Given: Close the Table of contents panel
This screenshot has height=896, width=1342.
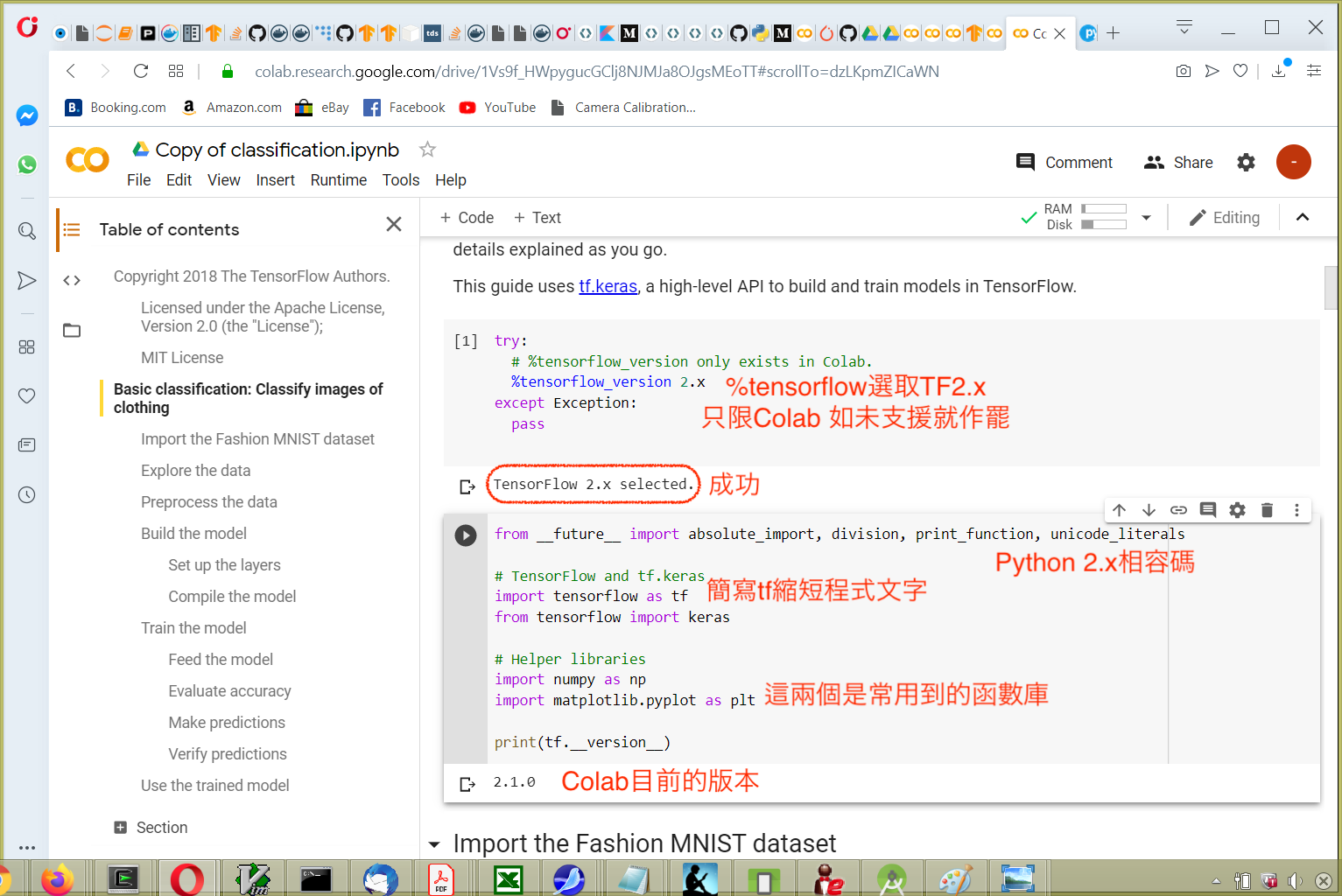Looking at the screenshot, I should tap(394, 224).
